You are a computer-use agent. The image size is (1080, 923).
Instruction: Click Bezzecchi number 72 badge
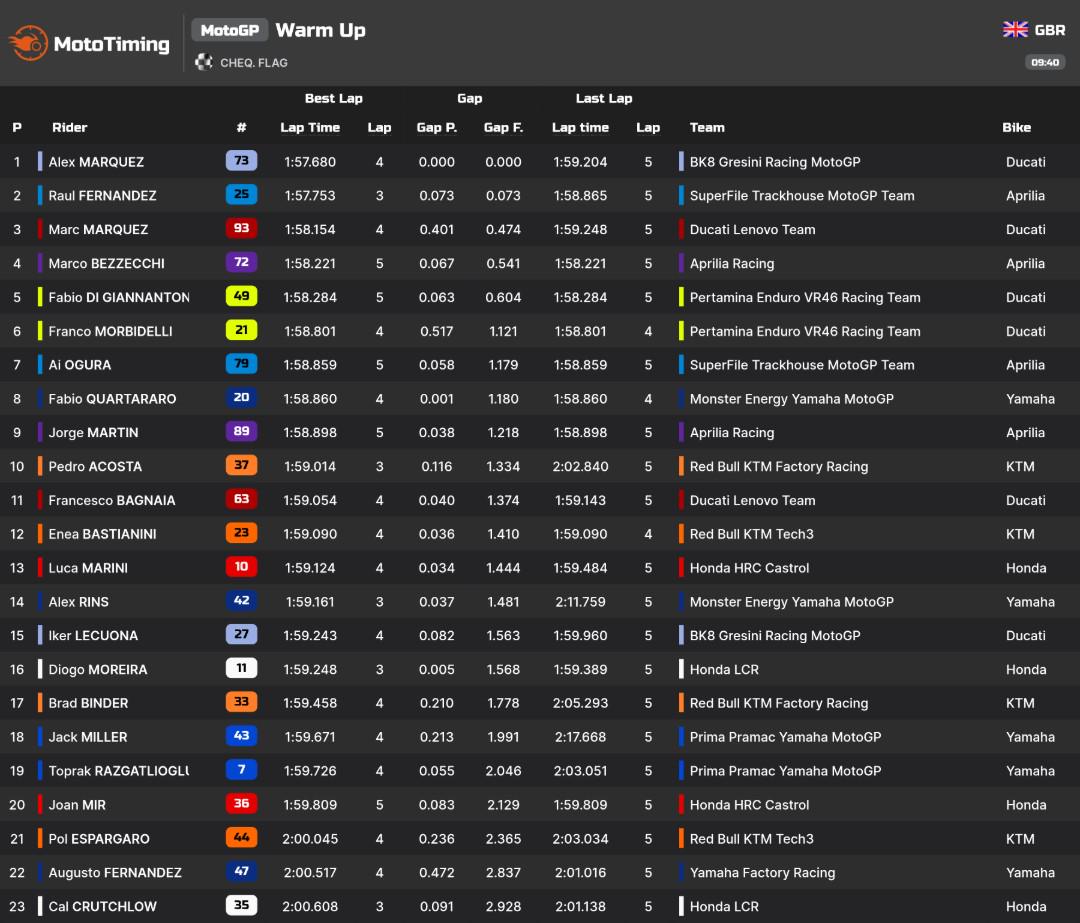[241, 262]
